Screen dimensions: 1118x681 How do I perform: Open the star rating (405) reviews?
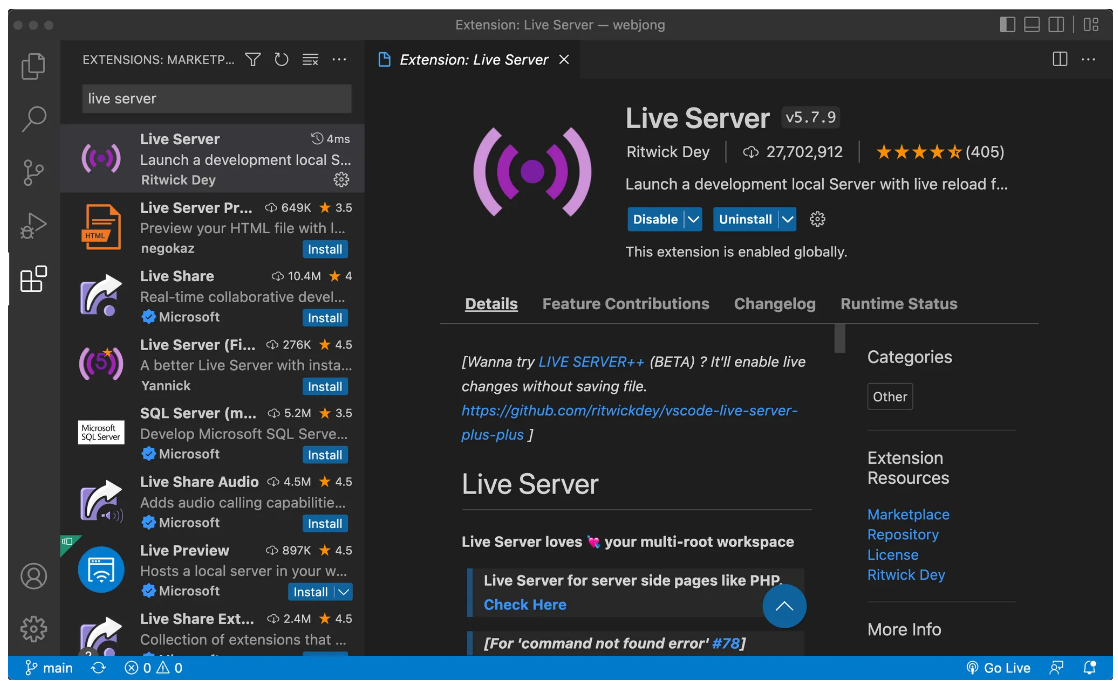point(940,152)
